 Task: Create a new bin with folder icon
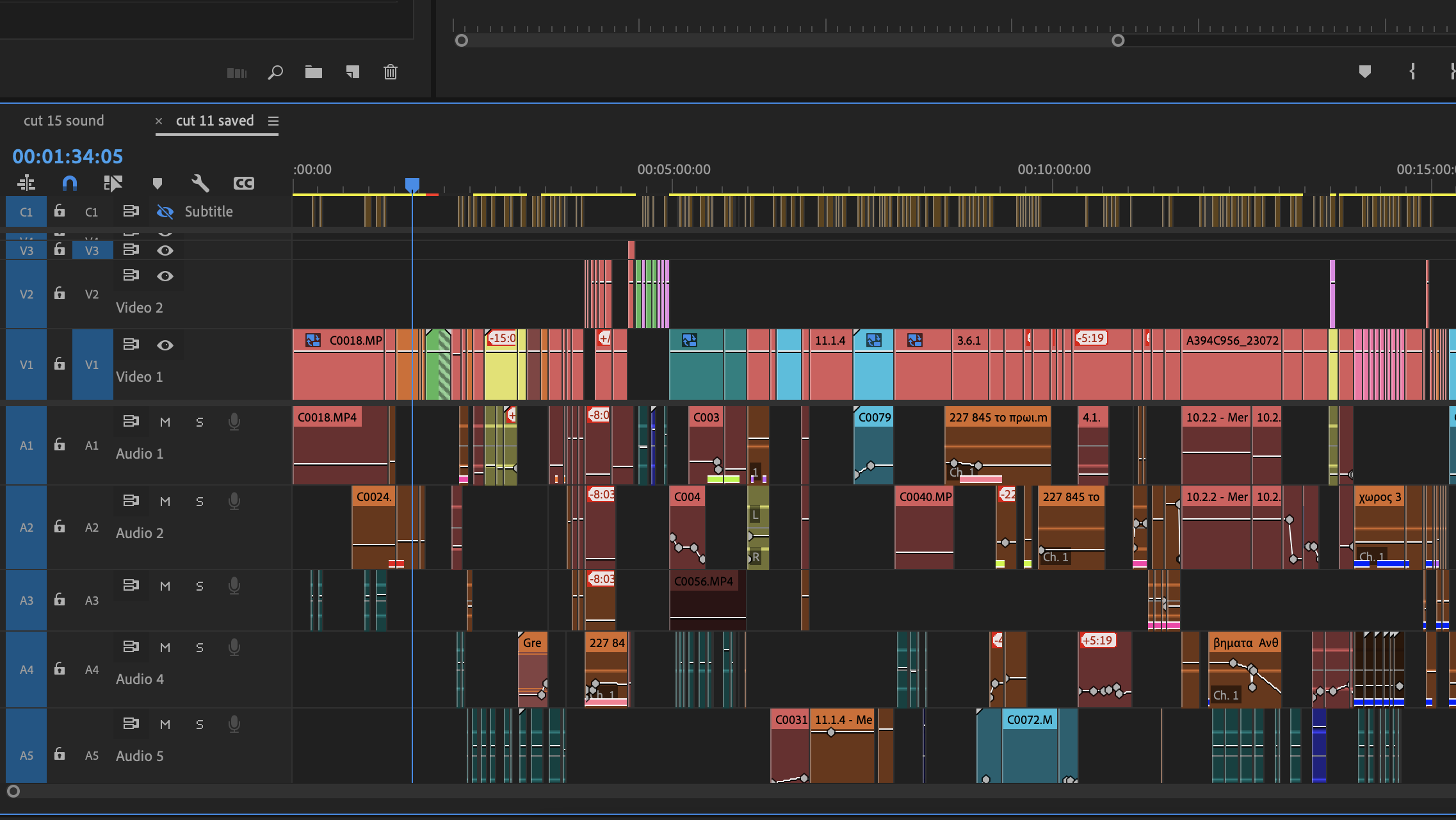pos(313,72)
